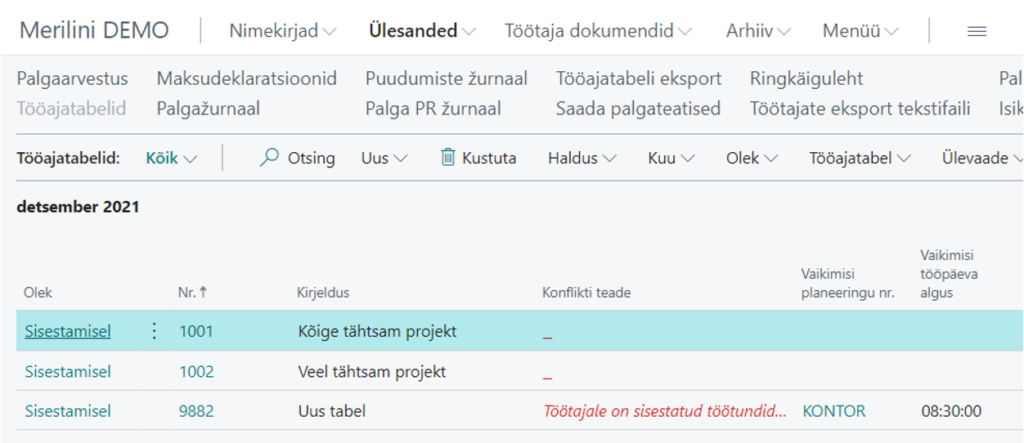This screenshot has height=443, width=1024.
Task: Navigate to Puudumiste žurnaal
Action: (446, 78)
